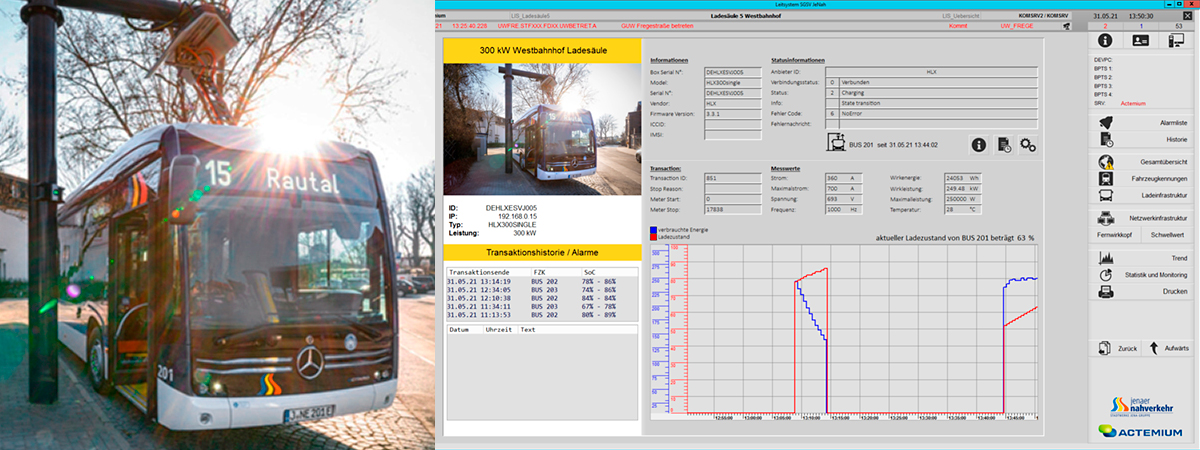Click the blue verbrauchte Energie legend swatch
The height and width of the screenshot is (450, 1200).
653,229
